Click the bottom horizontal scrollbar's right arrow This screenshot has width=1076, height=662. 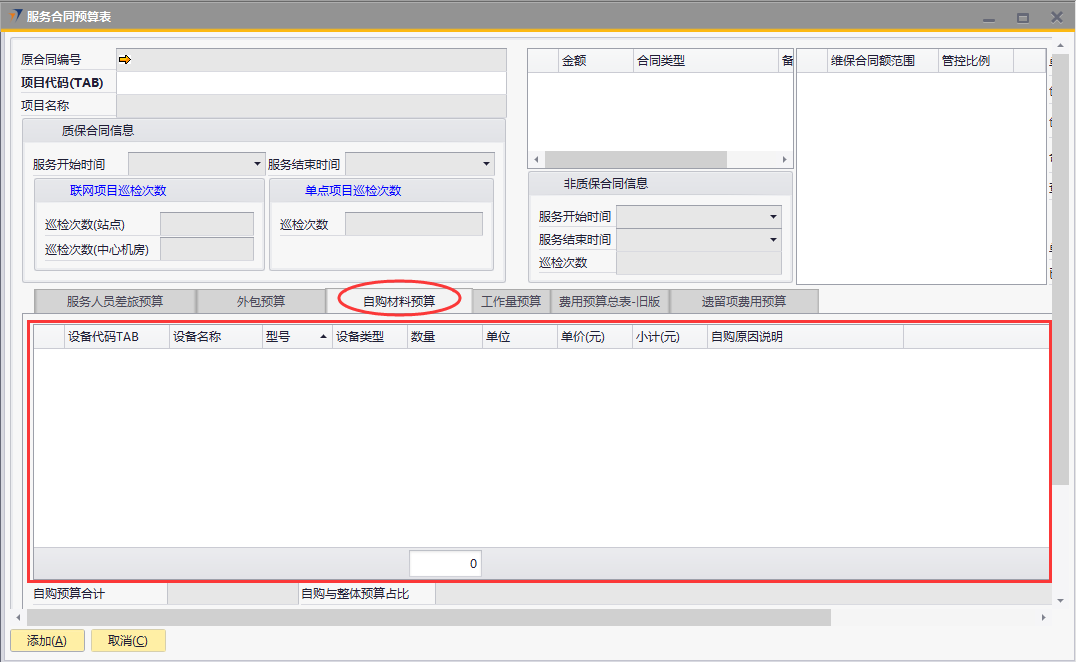(1045, 618)
